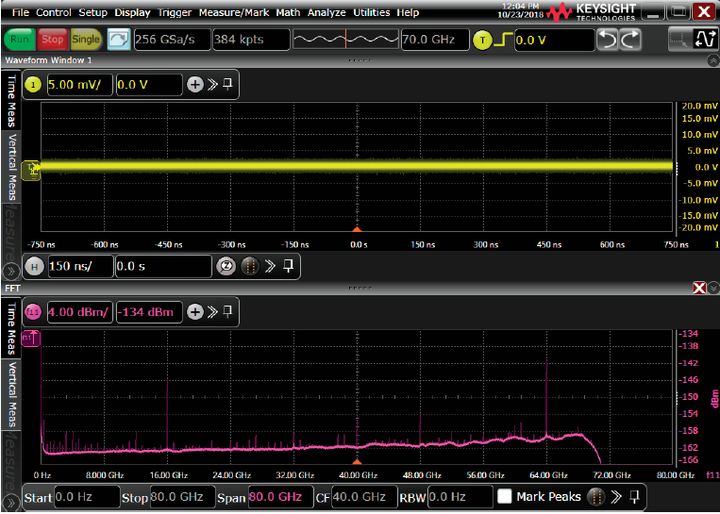Image resolution: width=720 pixels, height=514 pixels.
Task: Click the pin icon on FFT bottom bar
Action: tap(634, 497)
